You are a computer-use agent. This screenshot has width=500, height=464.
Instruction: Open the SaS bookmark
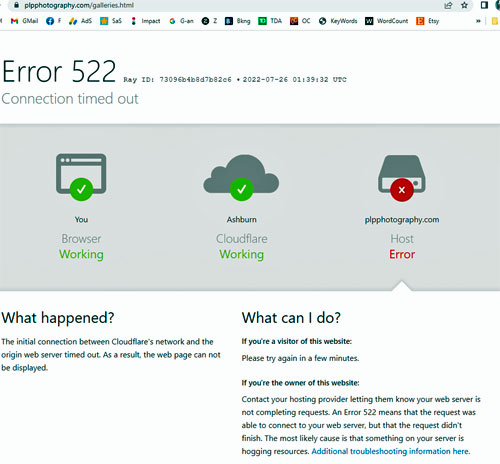point(111,21)
